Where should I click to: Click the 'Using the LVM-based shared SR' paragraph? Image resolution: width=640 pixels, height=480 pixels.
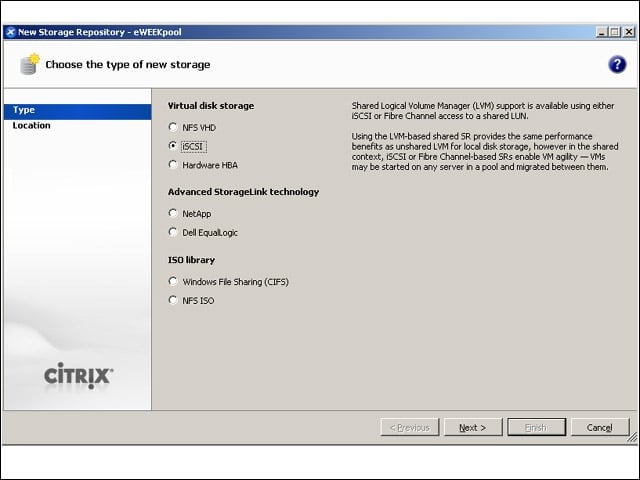[485, 151]
